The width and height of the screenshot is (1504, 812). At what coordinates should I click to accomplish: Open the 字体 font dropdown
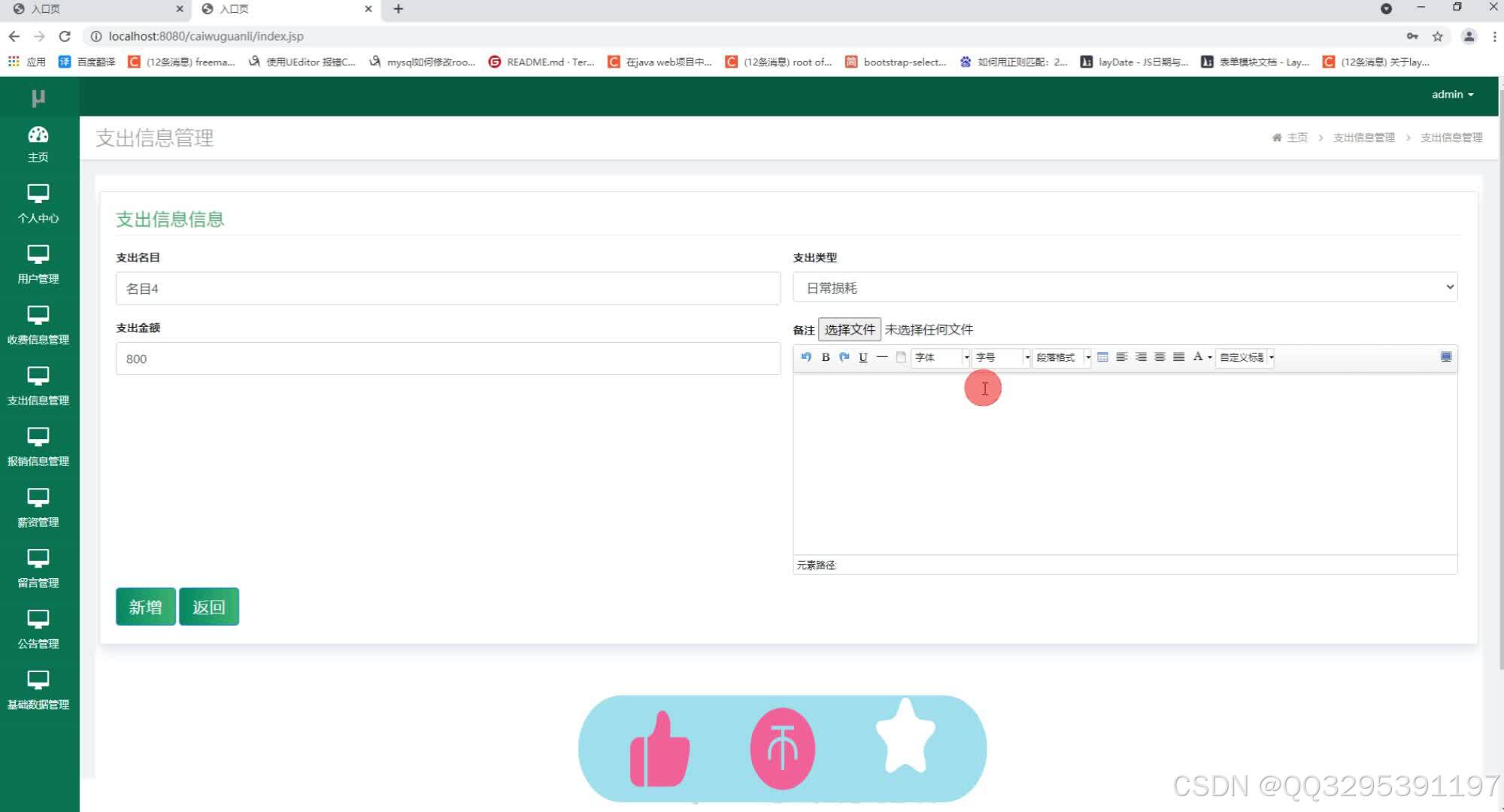pyautogui.click(x=941, y=357)
